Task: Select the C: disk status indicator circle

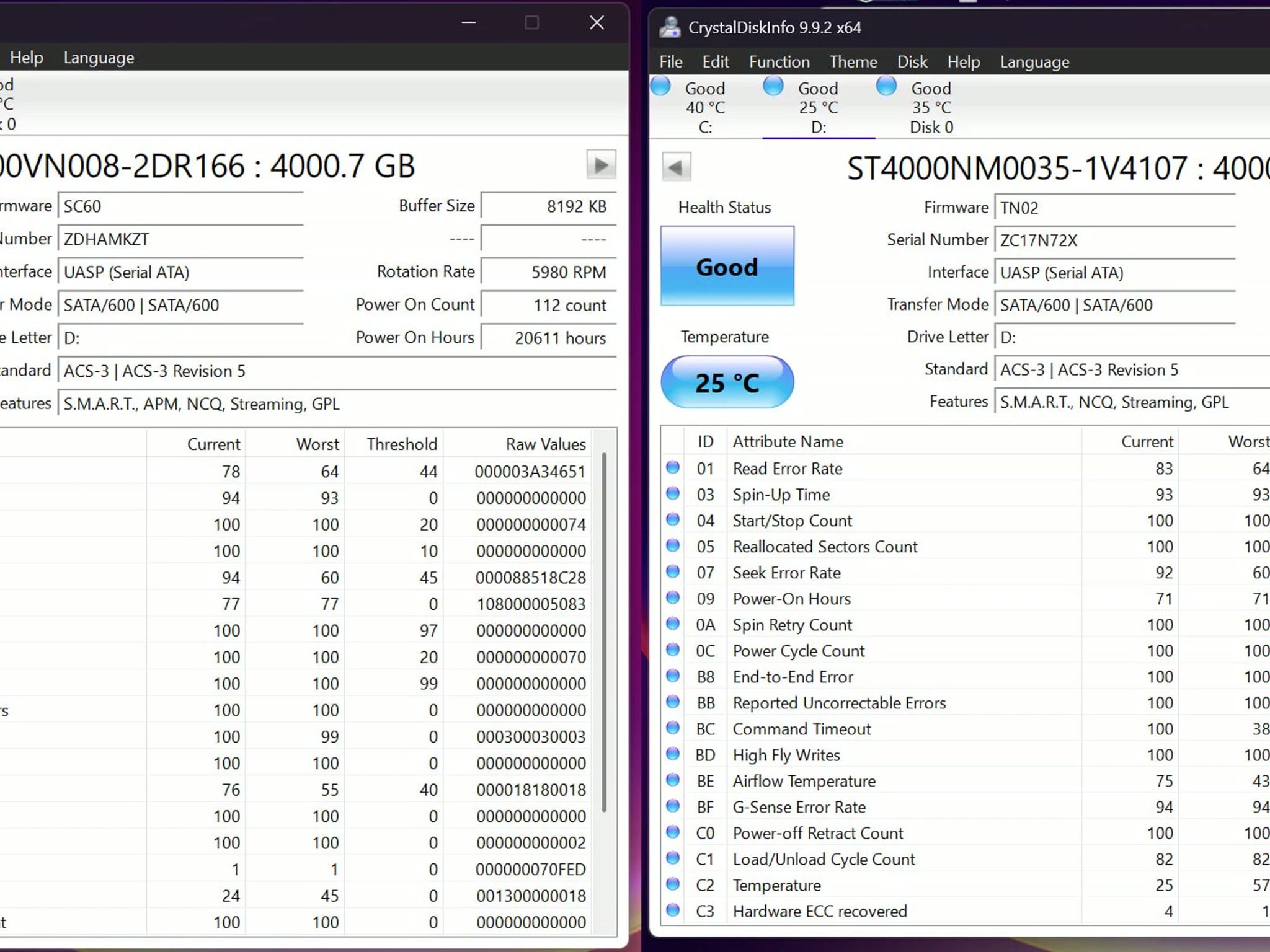Action: tap(660, 86)
